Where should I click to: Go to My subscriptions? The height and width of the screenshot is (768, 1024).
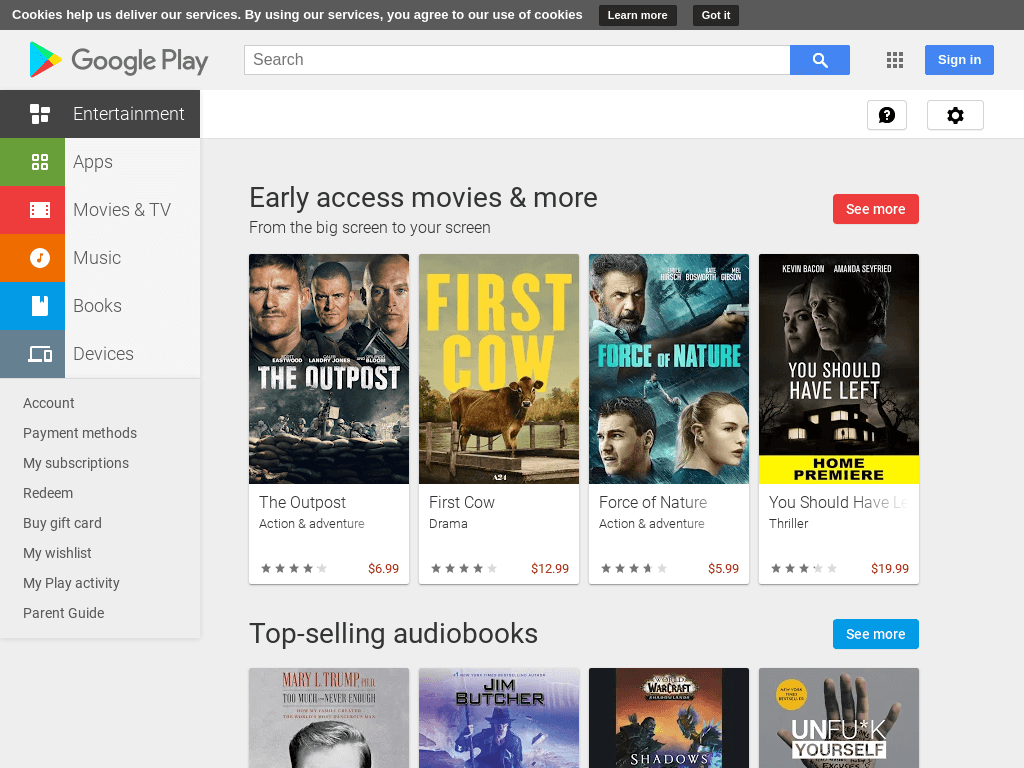pyautogui.click(x=76, y=463)
